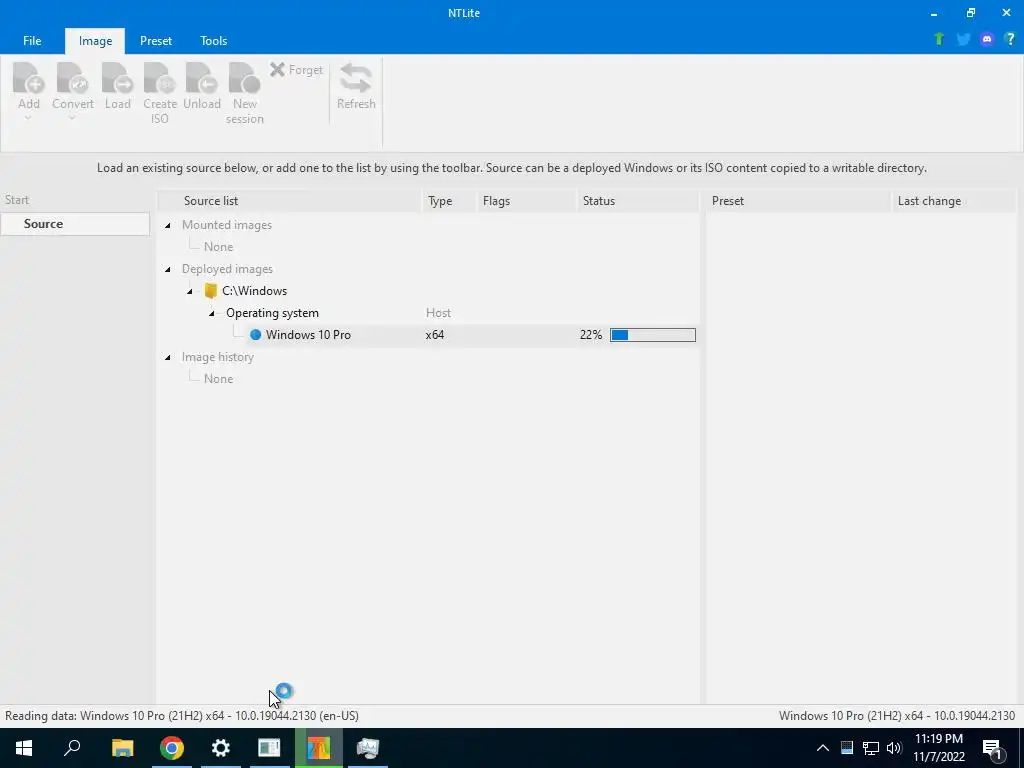Open the File menu tab

(x=32, y=40)
